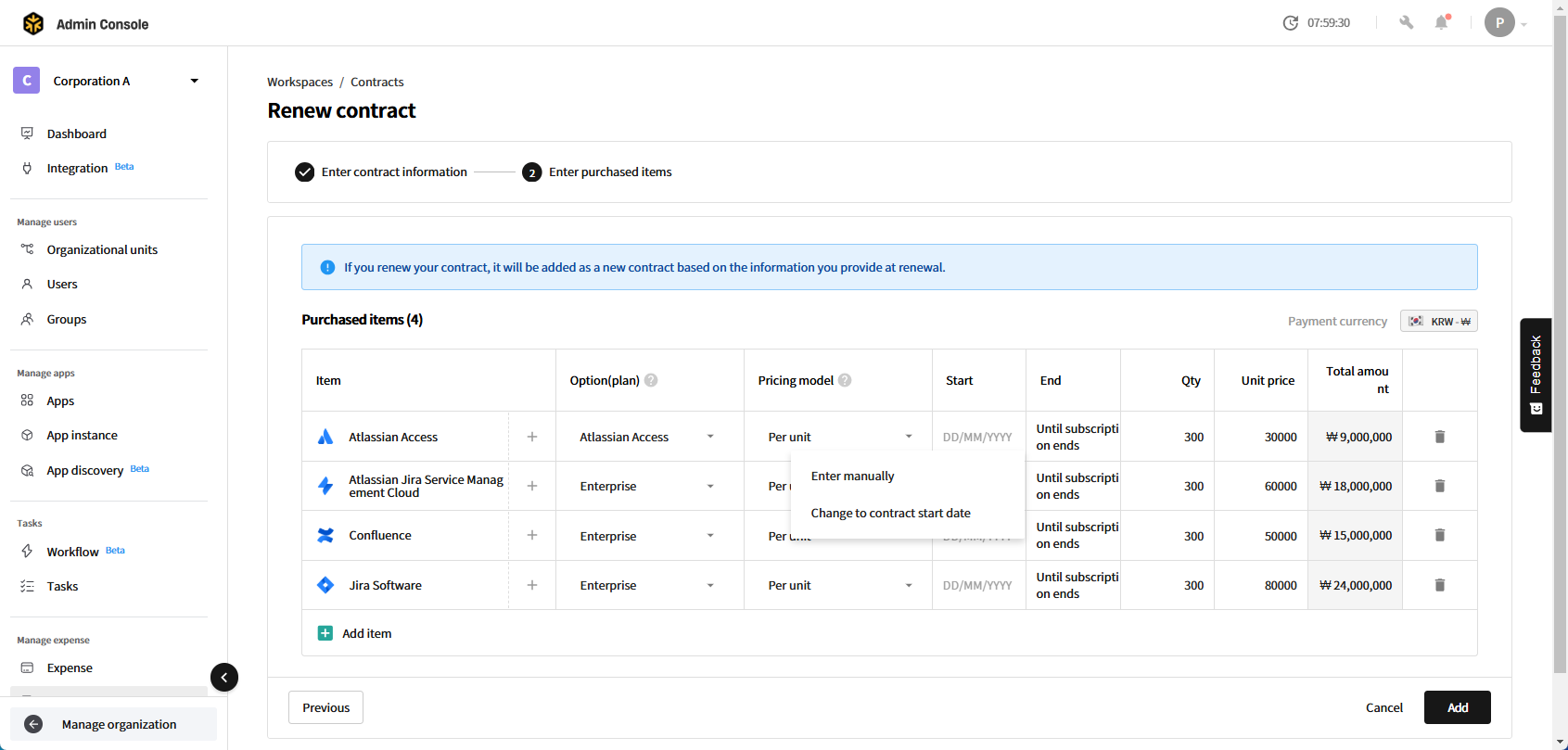Image resolution: width=1568 pixels, height=750 pixels.
Task: Click the Groups sidebar icon
Action: point(27,319)
